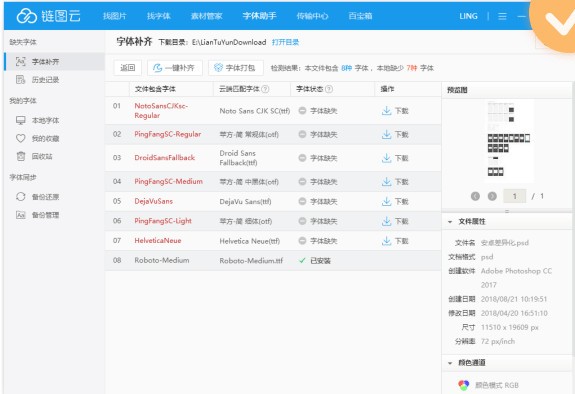Collapse the 文件属性 section

[x=450, y=222]
